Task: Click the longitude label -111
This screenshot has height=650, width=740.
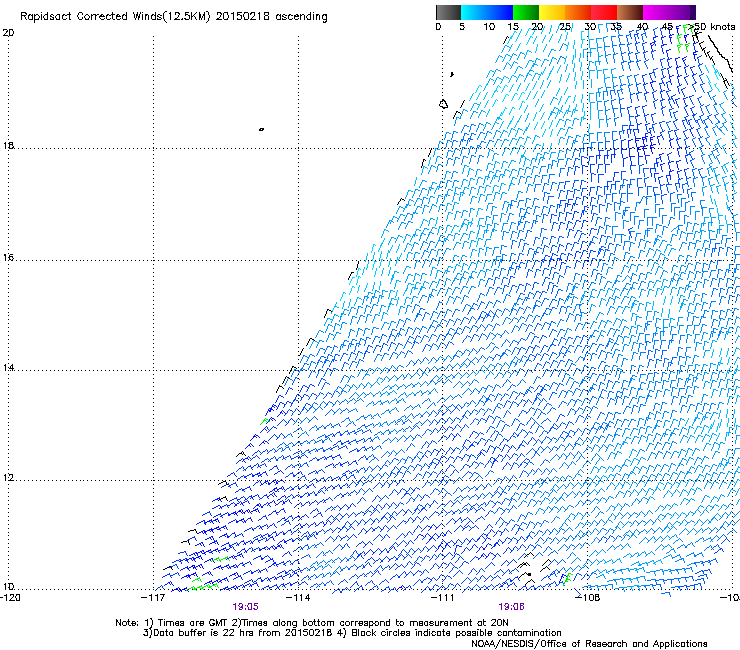Action: 443,598
